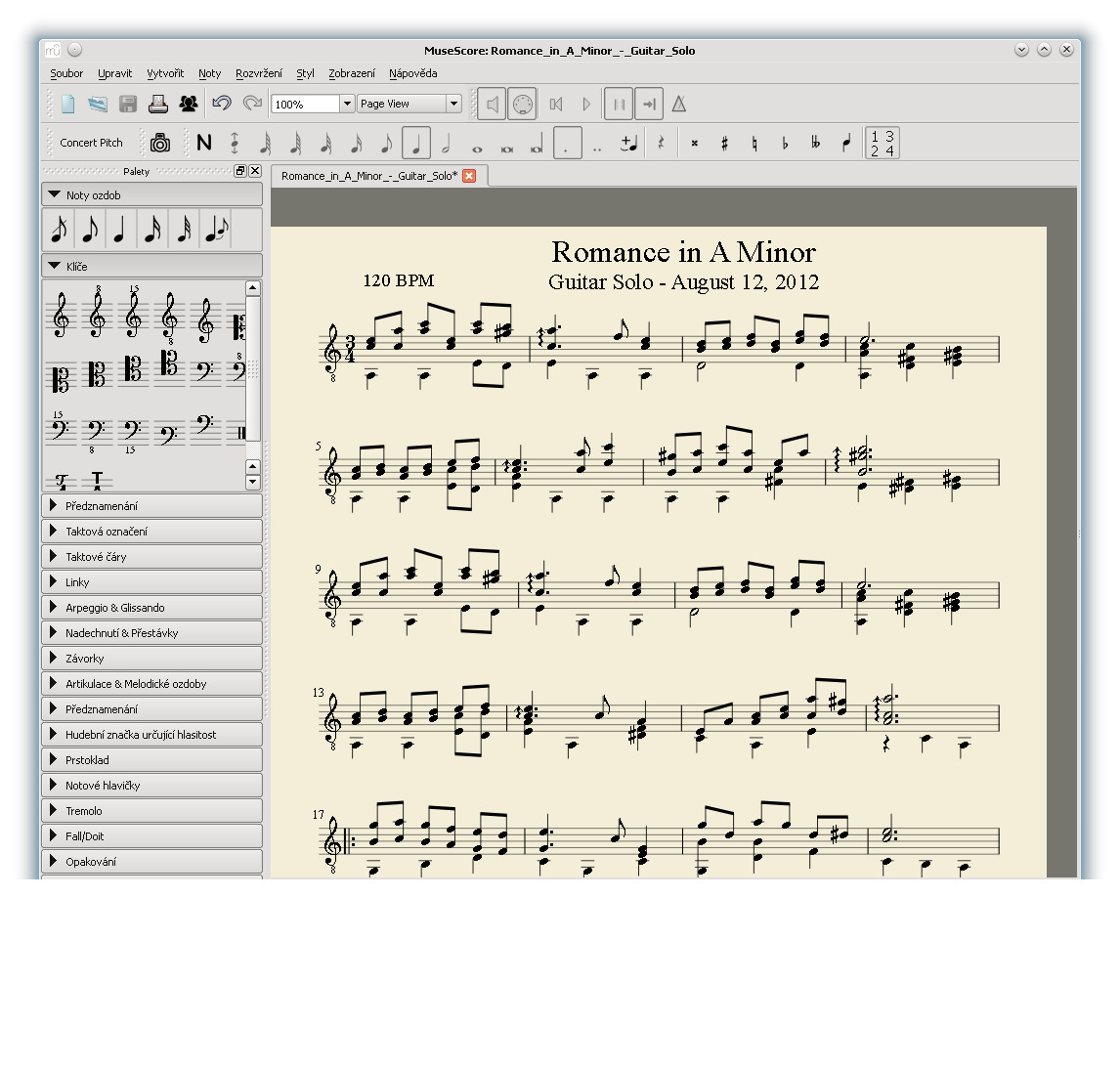Select voice 3 button
This screenshot has width=1120, height=1068.
(x=889, y=136)
